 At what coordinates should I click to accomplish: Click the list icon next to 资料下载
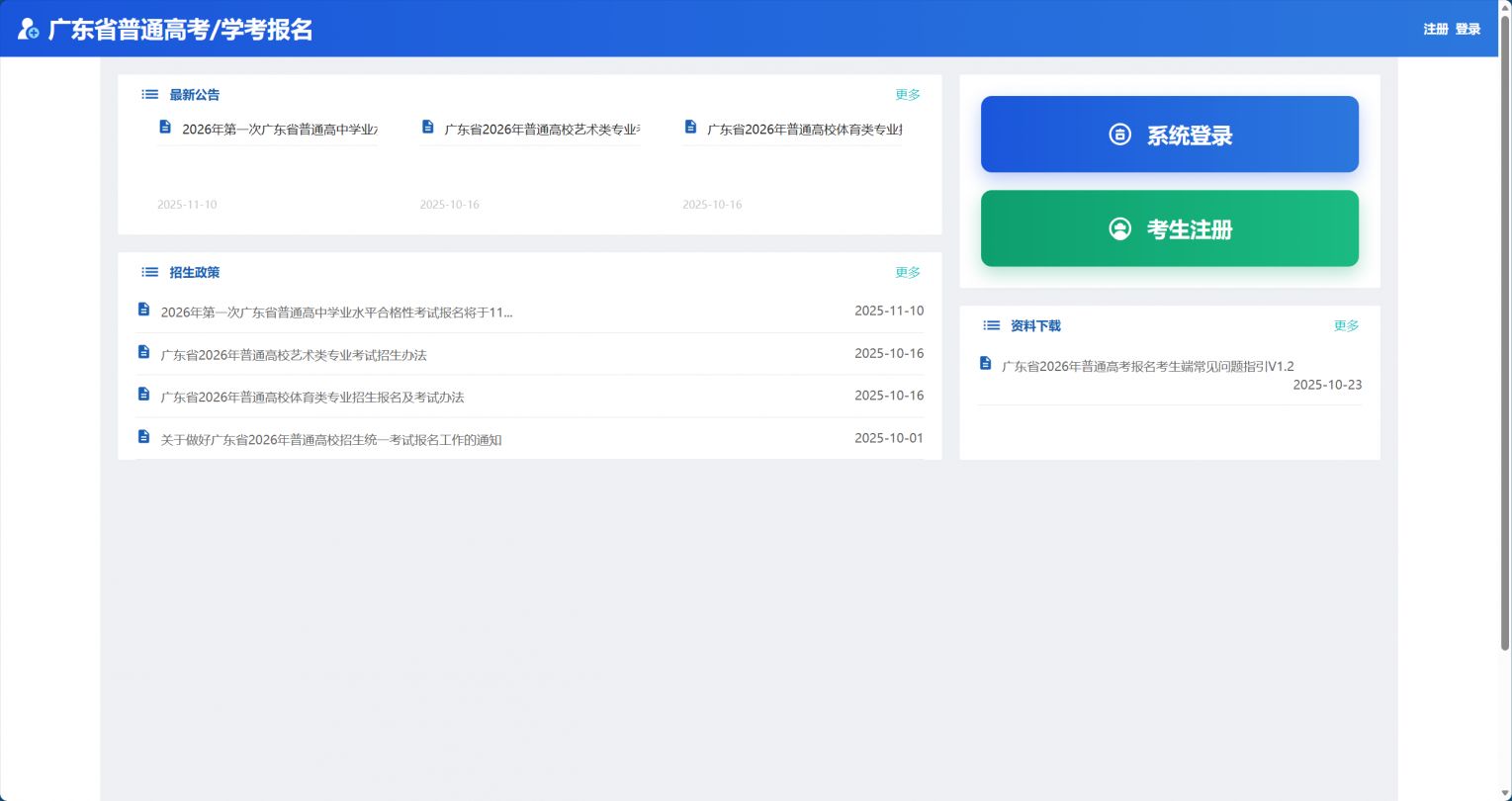click(991, 325)
